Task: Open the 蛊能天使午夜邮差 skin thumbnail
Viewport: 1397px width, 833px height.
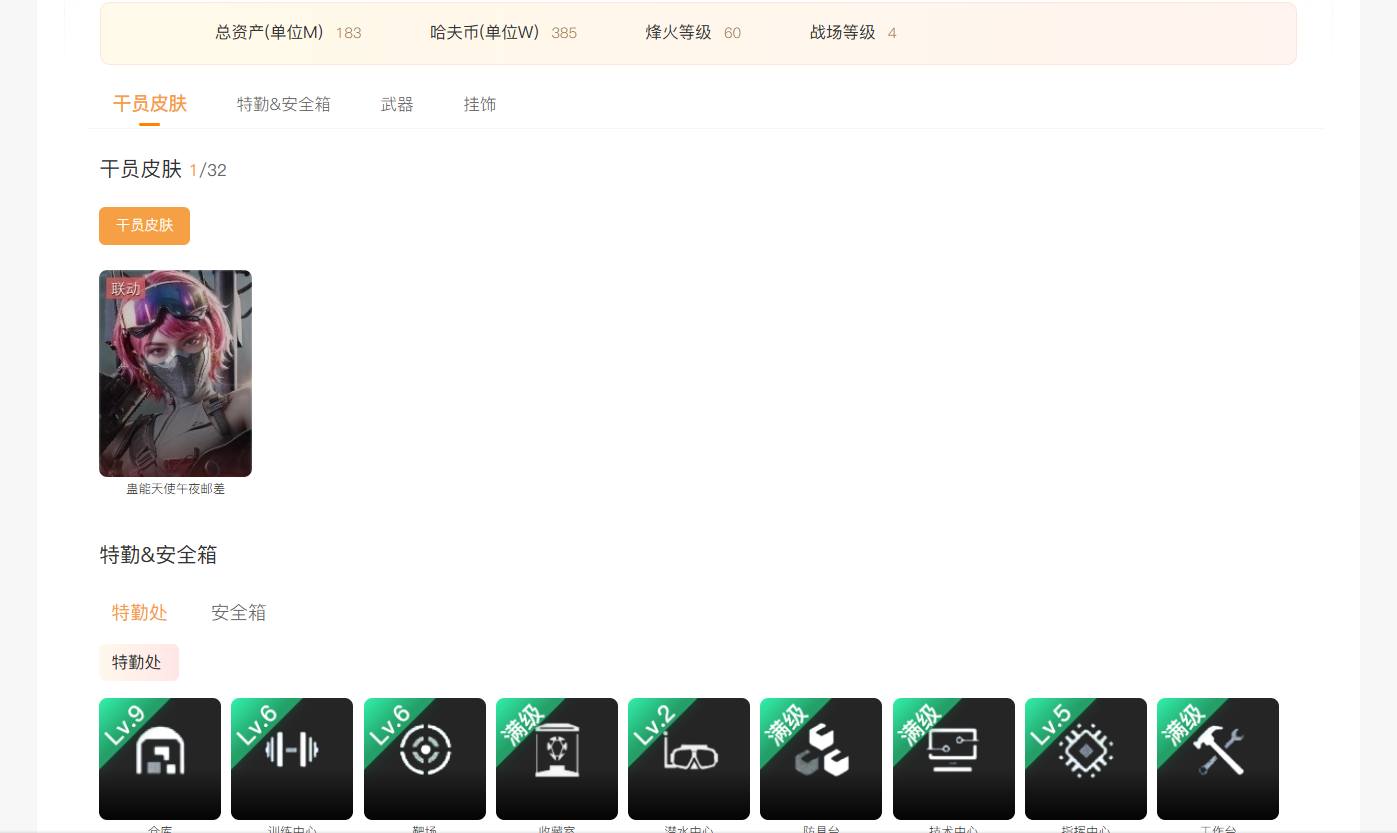Action: [x=175, y=373]
